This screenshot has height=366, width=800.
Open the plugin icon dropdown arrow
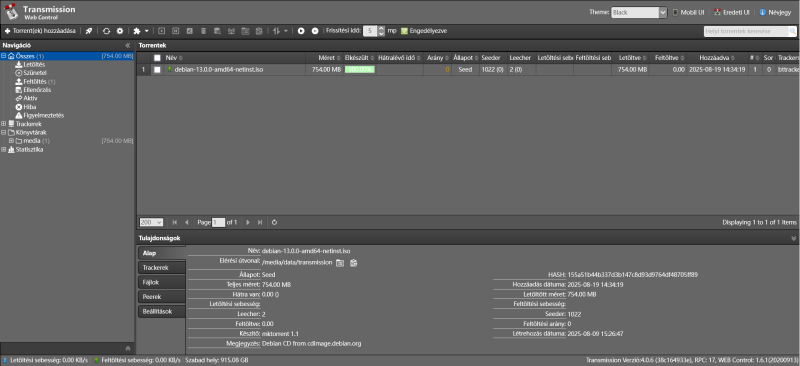[146, 31]
